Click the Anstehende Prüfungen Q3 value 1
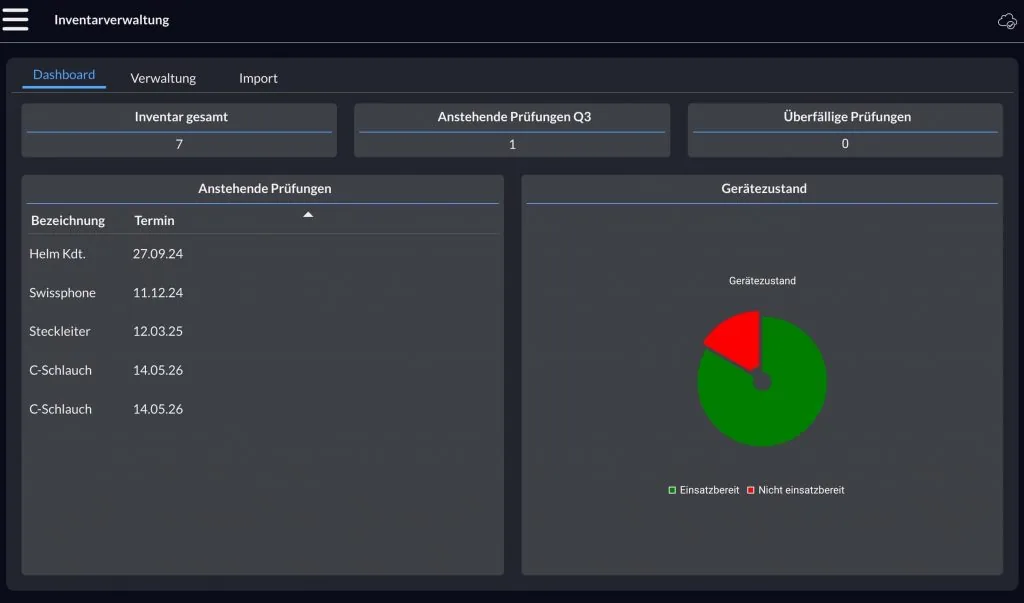Image resolution: width=1024 pixels, height=603 pixels. [513, 144]
